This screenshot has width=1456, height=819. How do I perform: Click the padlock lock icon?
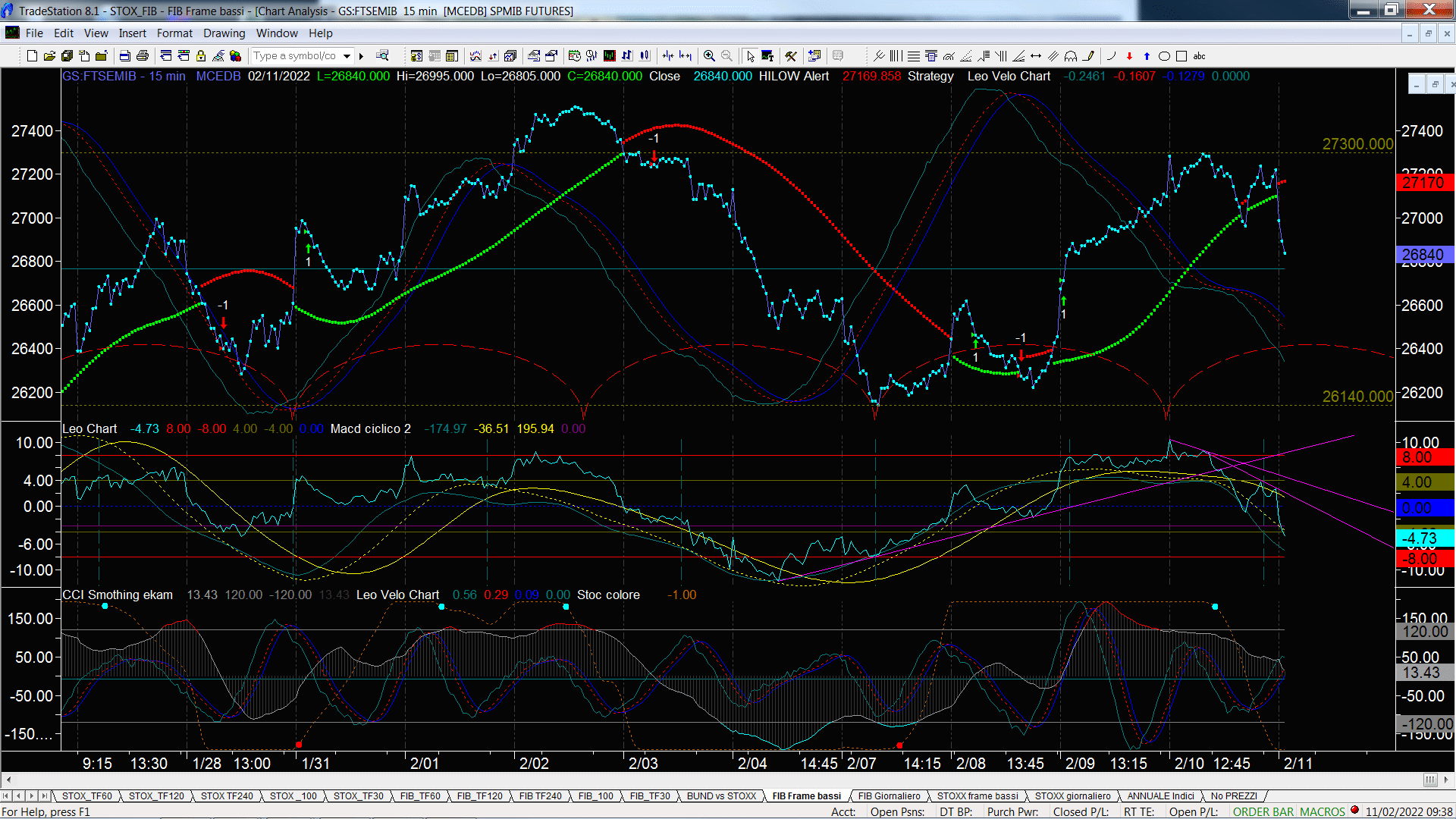201,56
